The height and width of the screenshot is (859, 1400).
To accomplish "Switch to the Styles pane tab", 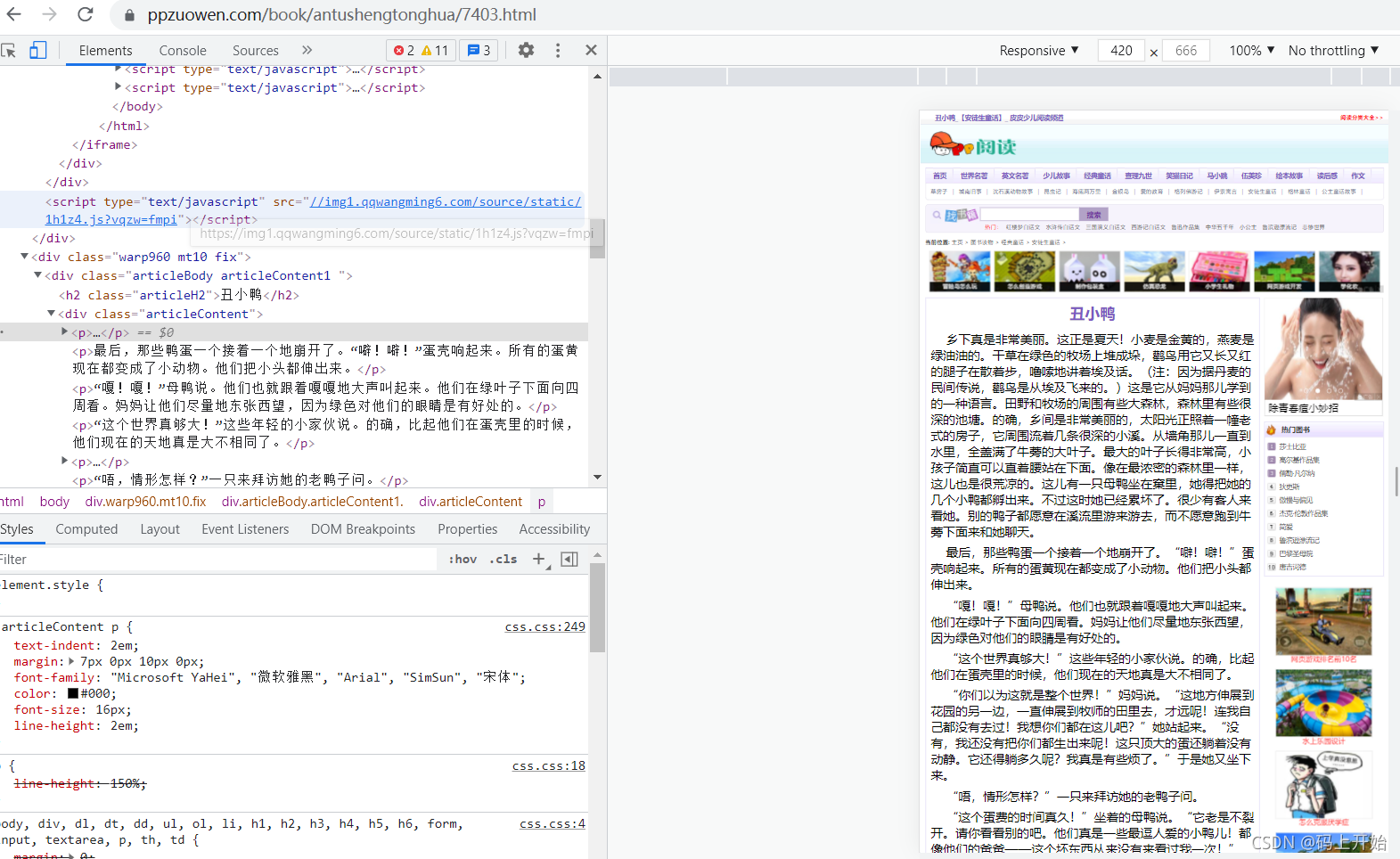I will tap(17, 529).
